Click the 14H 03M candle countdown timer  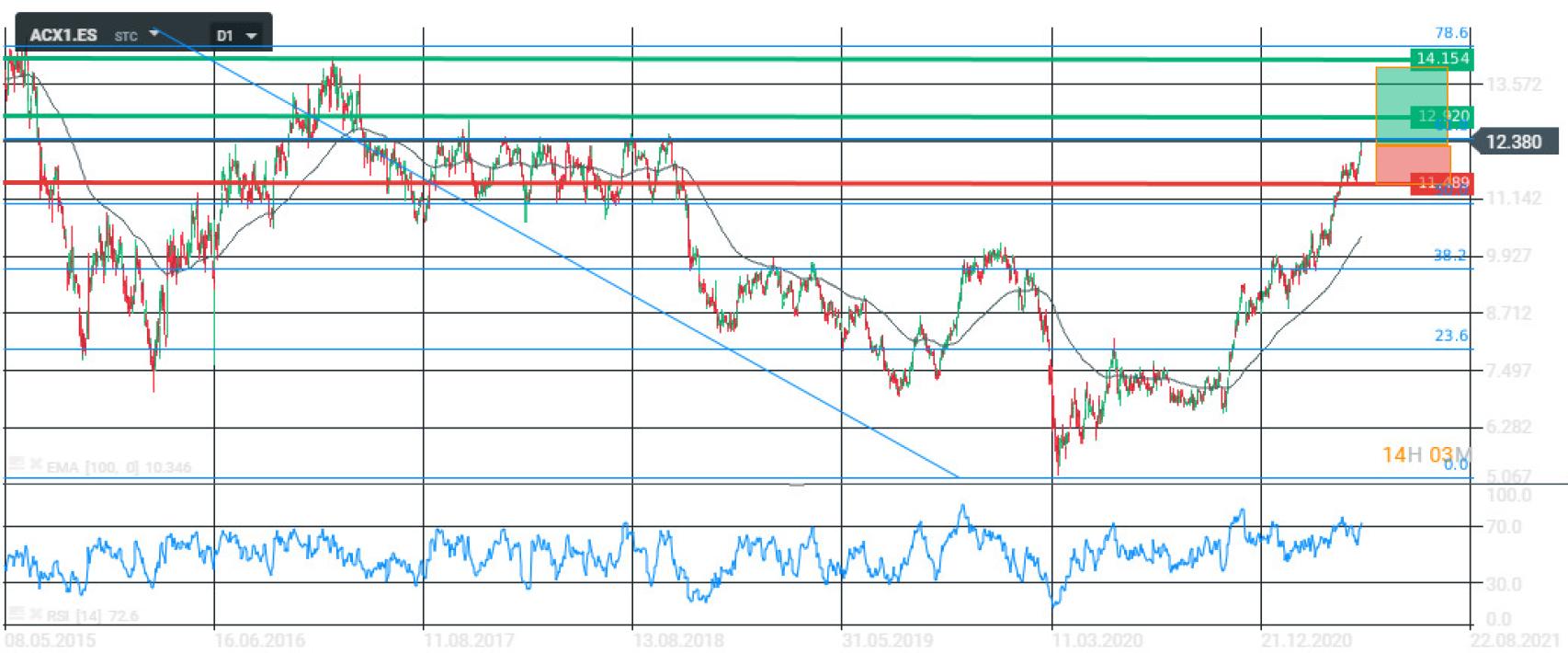(x=1426, y=454)
